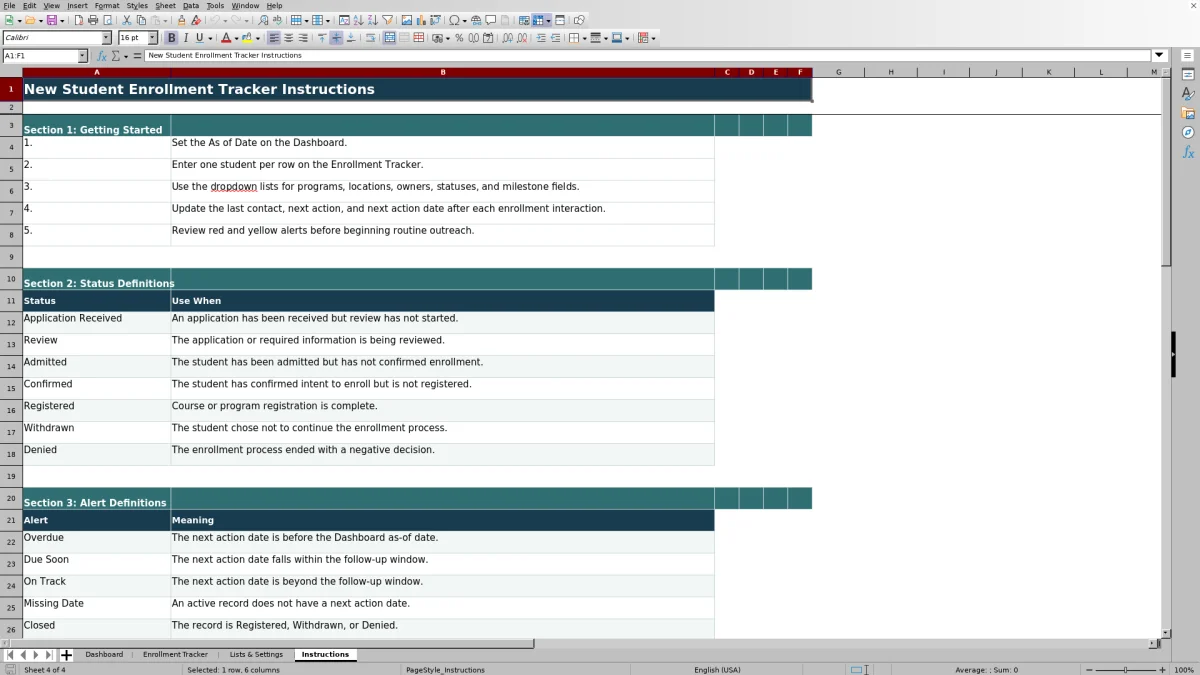Toggle Freeze Rows and Columns button
This screenshot has height=675, width=1200.
pyautogui.click(x=538, y=20)
